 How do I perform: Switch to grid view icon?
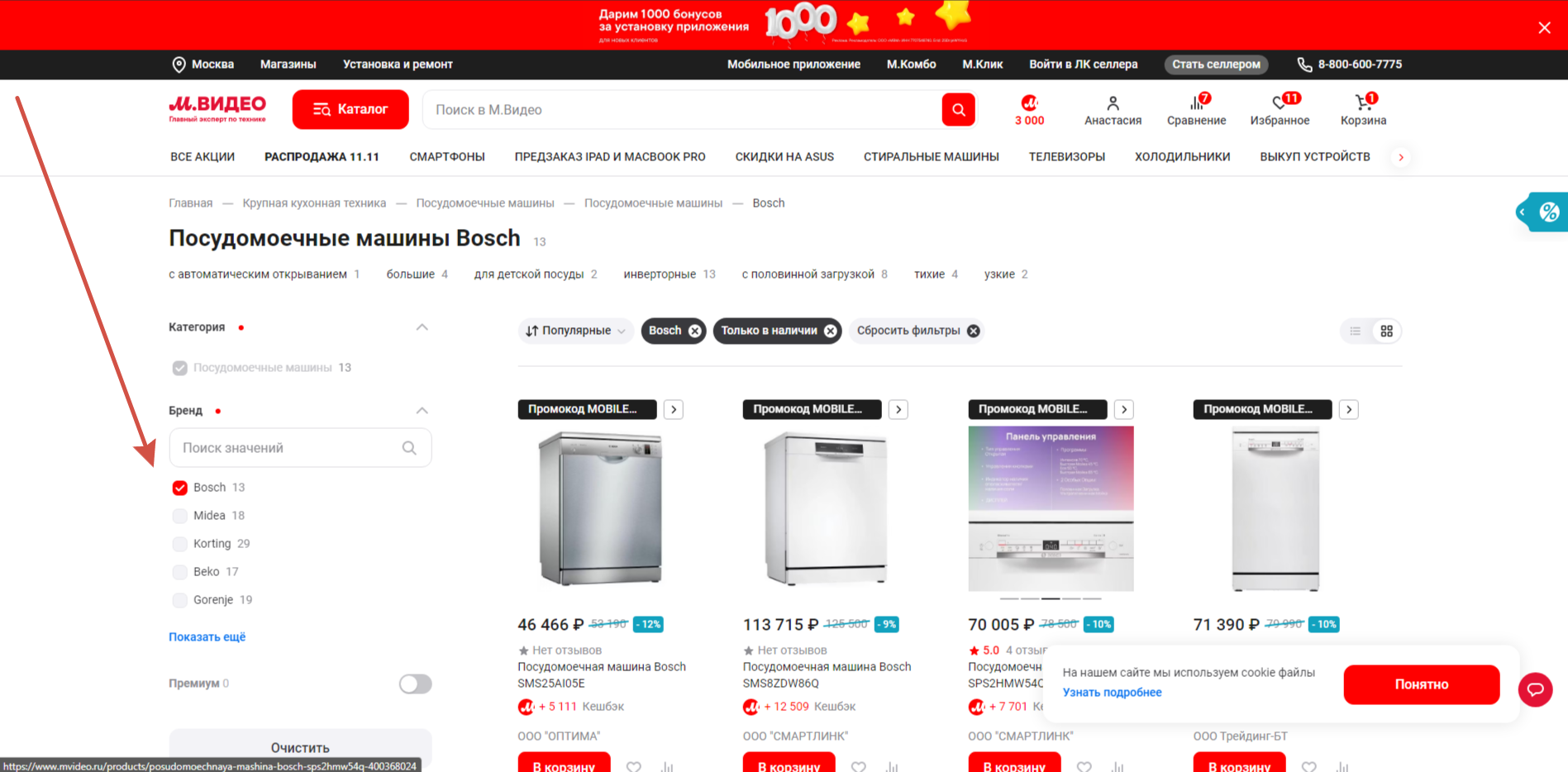1386,331
